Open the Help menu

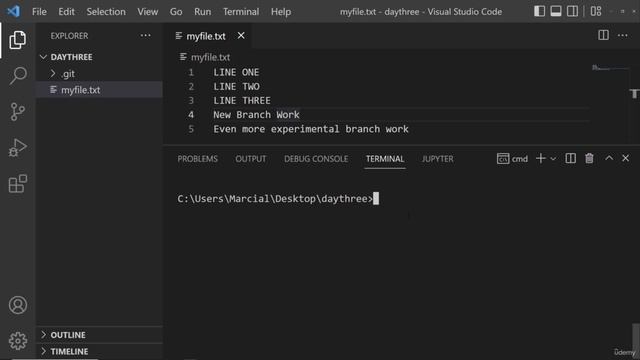tap(281, 11)
